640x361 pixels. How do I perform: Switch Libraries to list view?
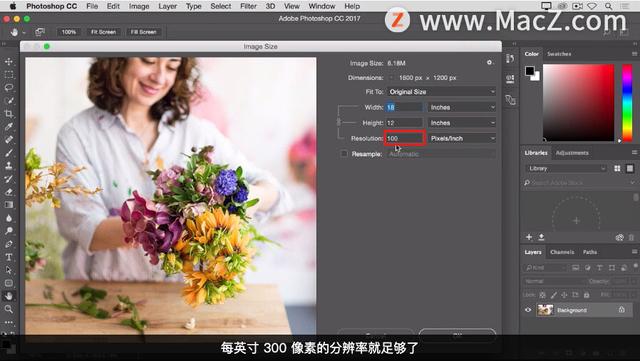(630, 168)
